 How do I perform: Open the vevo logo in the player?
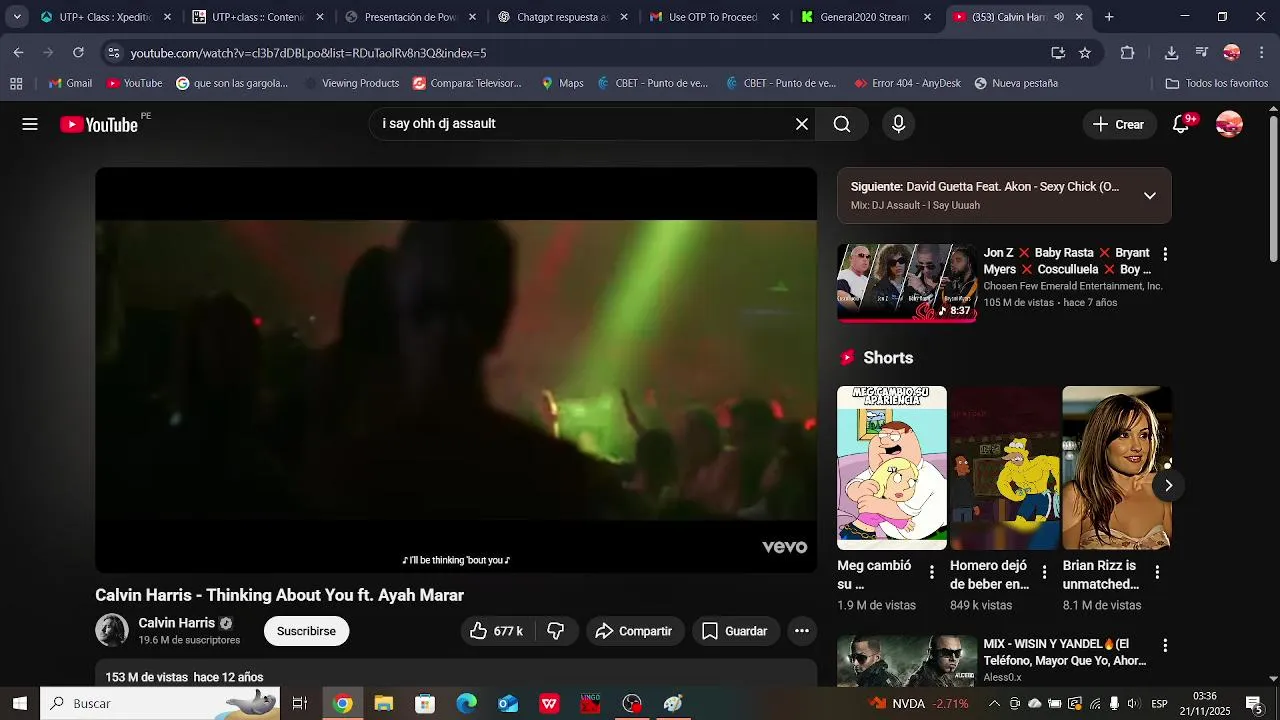click(785, 547)
